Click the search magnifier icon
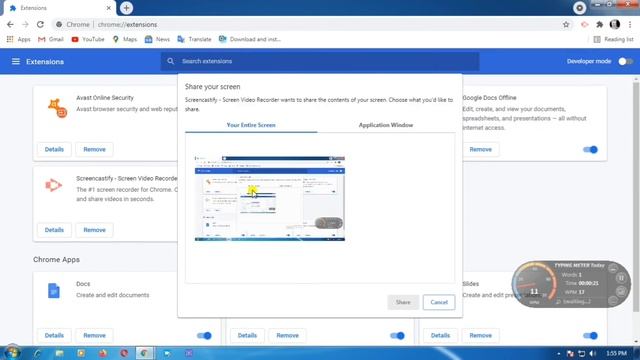 click(170, 61)
